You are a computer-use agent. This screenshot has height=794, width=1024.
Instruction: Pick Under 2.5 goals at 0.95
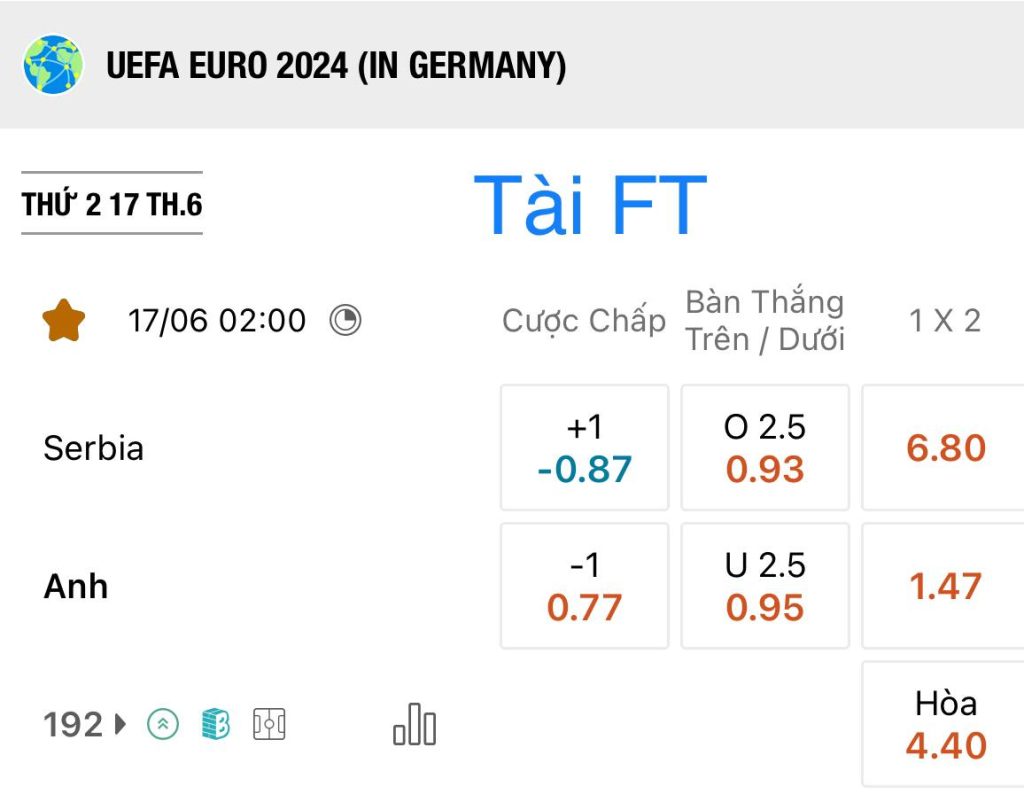point(765,586)
